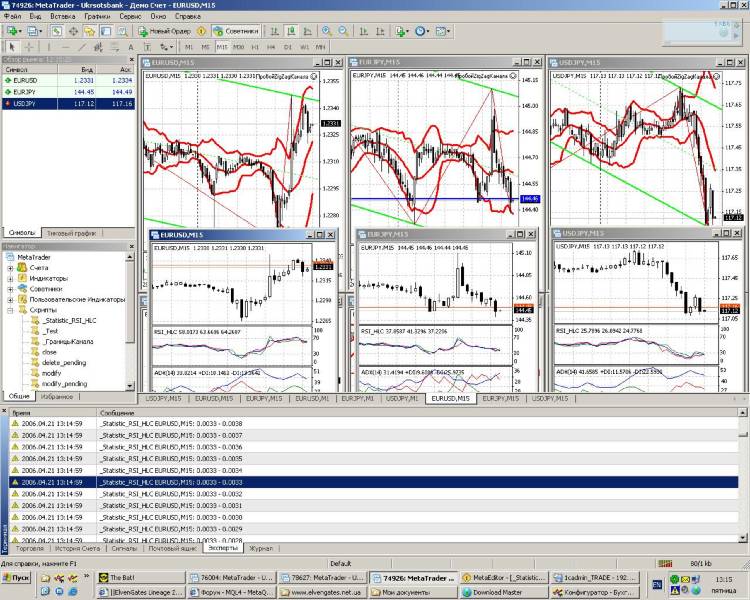The height and width of the screenshot is (600, 750).
Task: Select the H1 timeframe
Action: coord(255,47)
